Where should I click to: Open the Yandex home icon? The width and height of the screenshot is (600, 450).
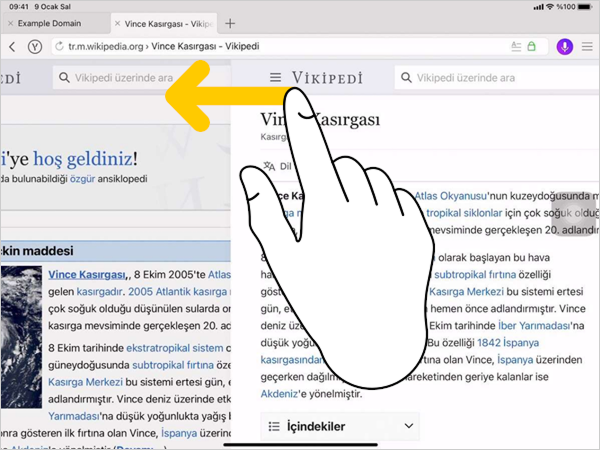tap(35, 46)
